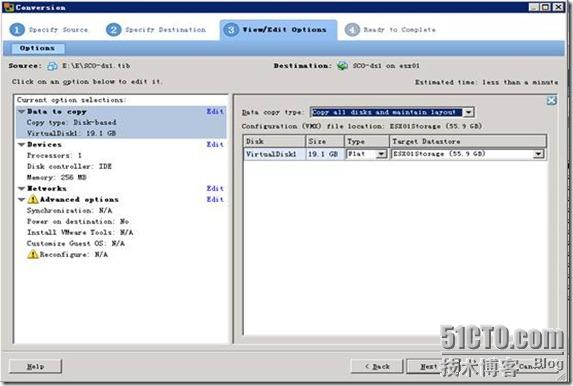
Task: Minimize the Conversion window
Action: point(534,7)
